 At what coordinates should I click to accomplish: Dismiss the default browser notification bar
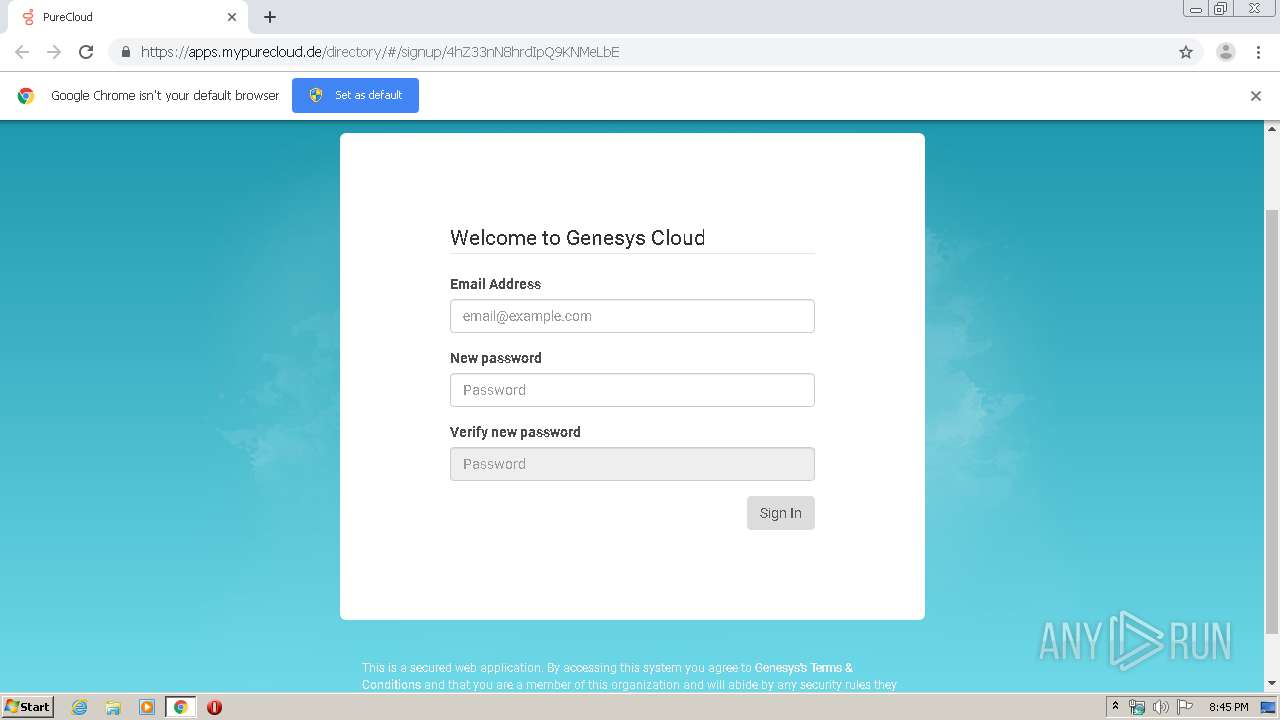[x=1256, y=96]
